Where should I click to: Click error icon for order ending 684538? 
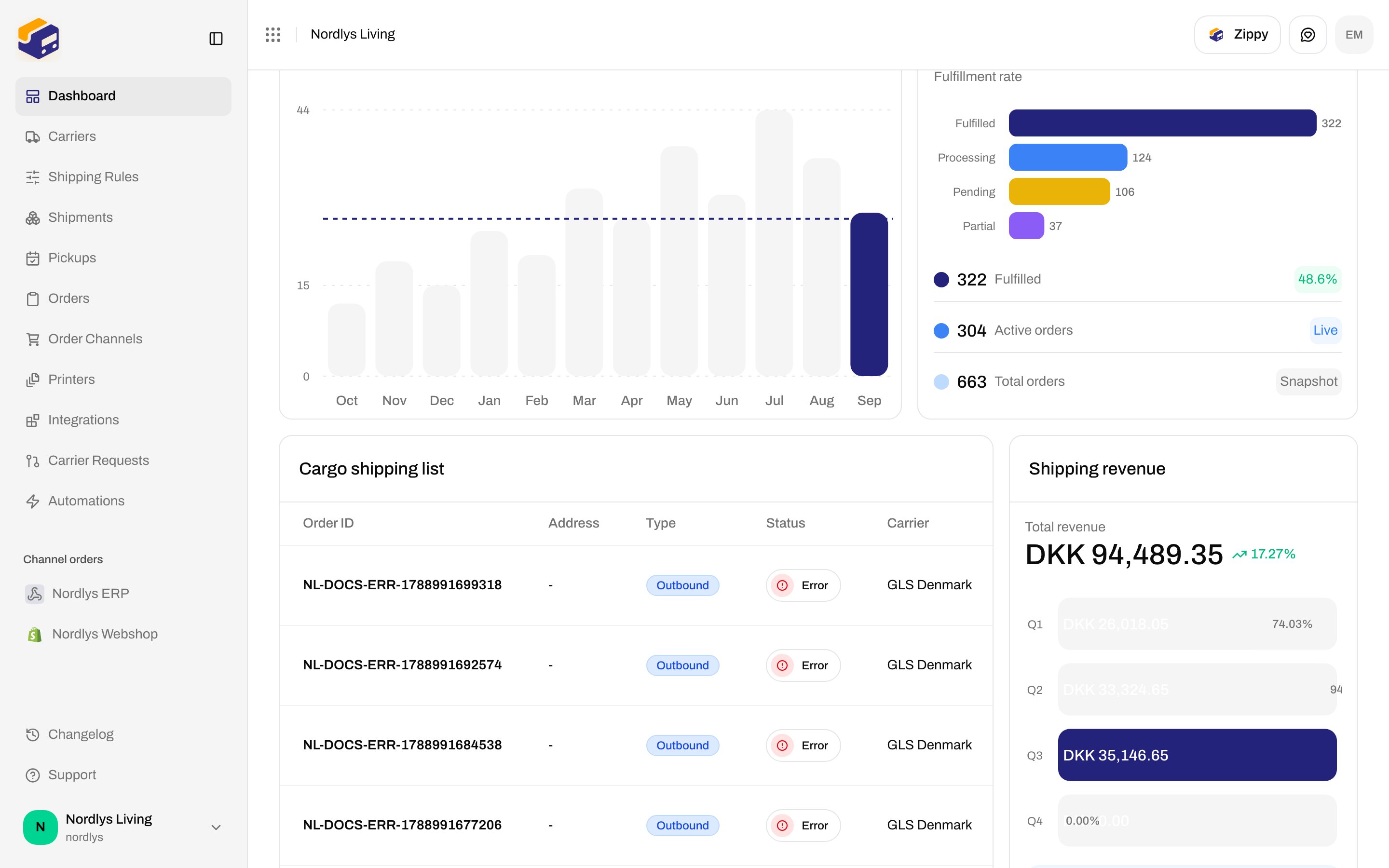point(782,745)
